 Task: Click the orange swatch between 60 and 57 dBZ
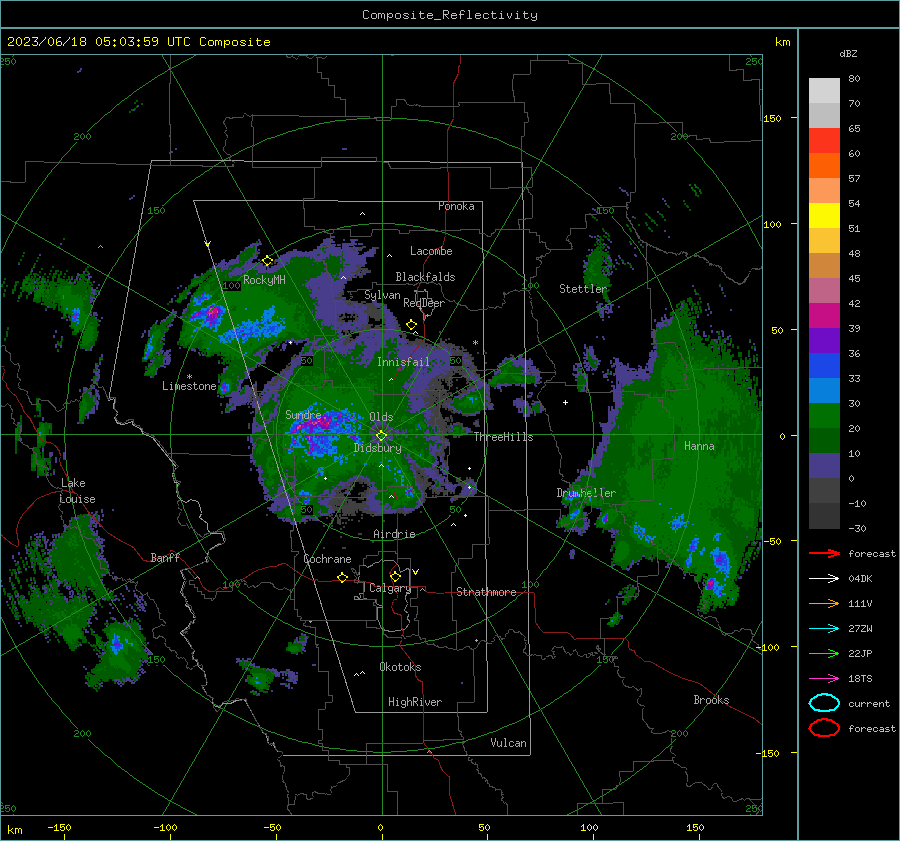(x=824, y=166)
